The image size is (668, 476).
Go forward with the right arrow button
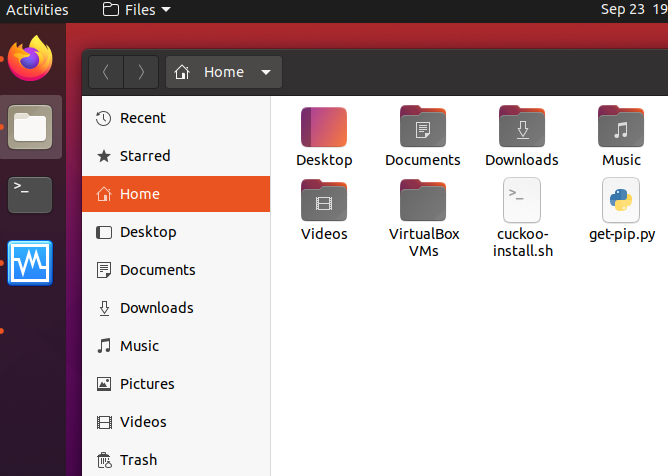tap(141, 72)
